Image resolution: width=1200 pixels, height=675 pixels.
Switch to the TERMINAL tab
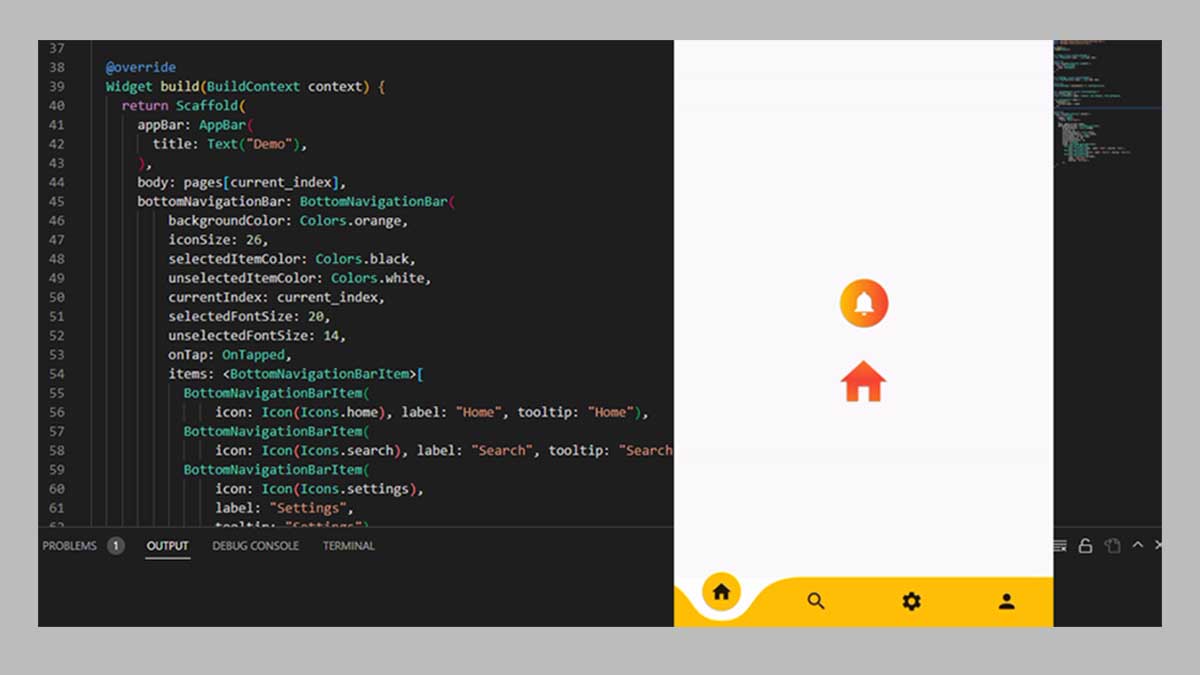(348, 546)
